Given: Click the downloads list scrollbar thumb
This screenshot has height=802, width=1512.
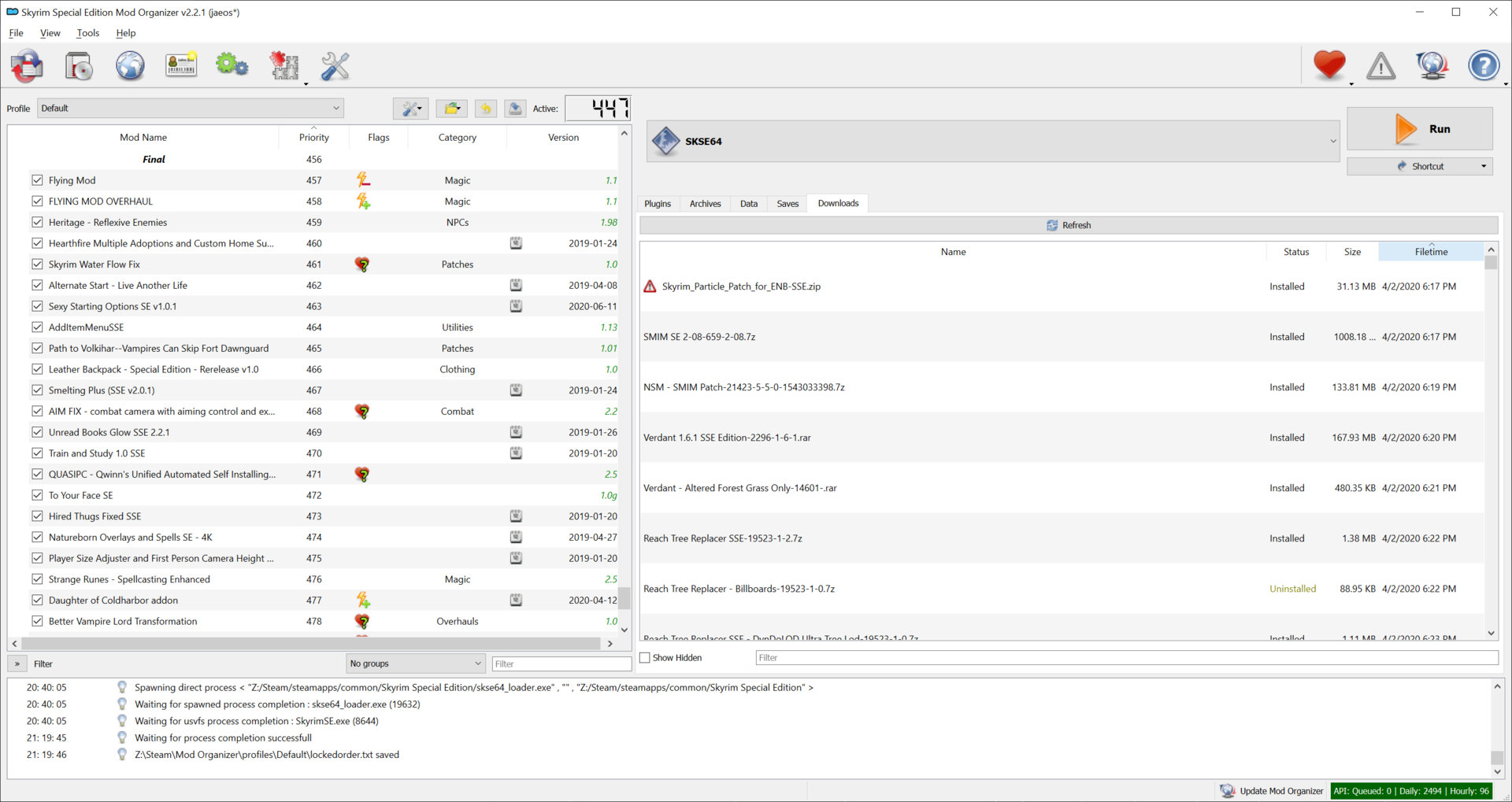Looking at the screenshot, I should (x=1491, y=263).
